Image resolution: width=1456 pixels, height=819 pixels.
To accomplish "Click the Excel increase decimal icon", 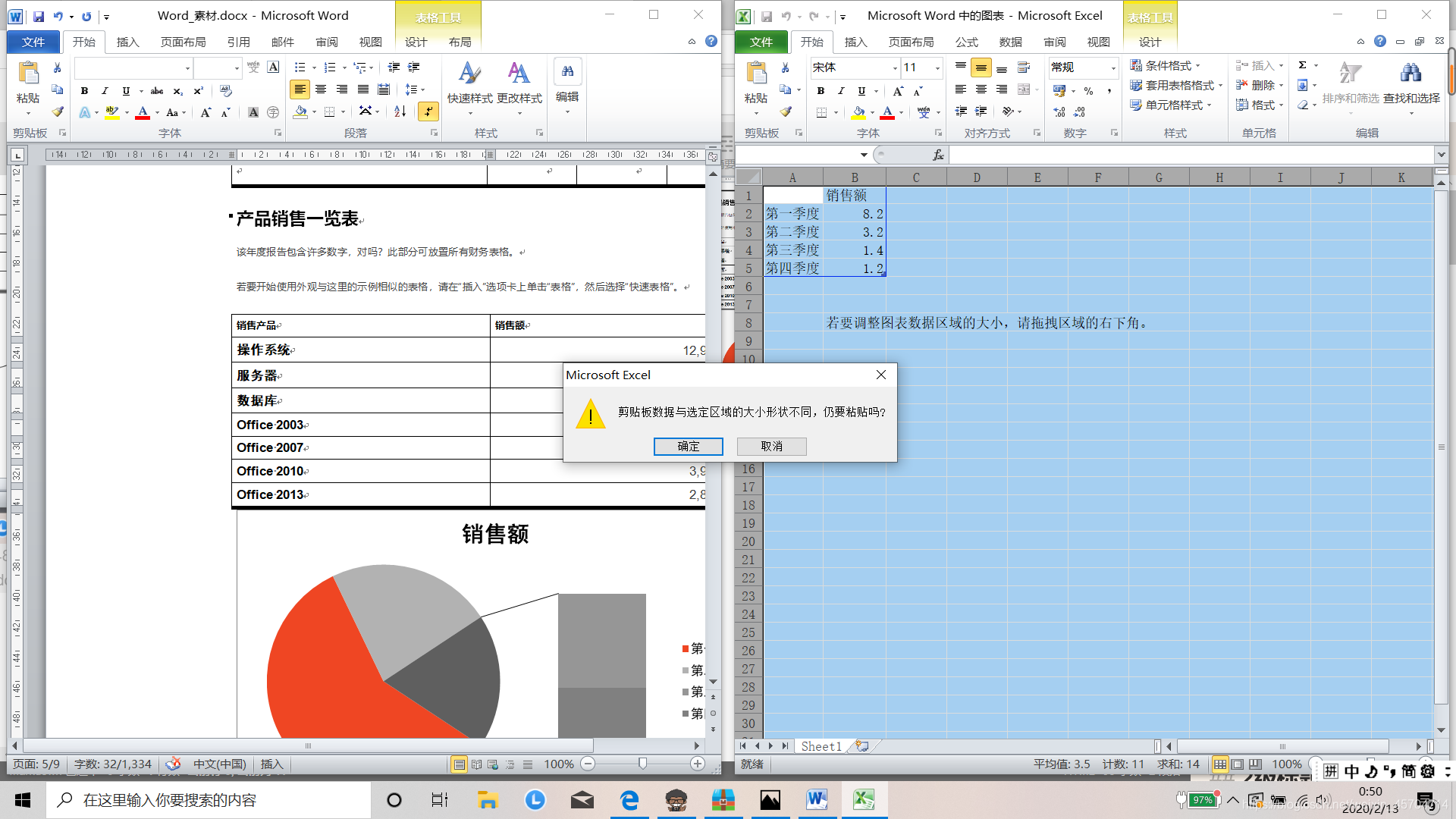I will pyautogui.click(x=1059, y=112).
